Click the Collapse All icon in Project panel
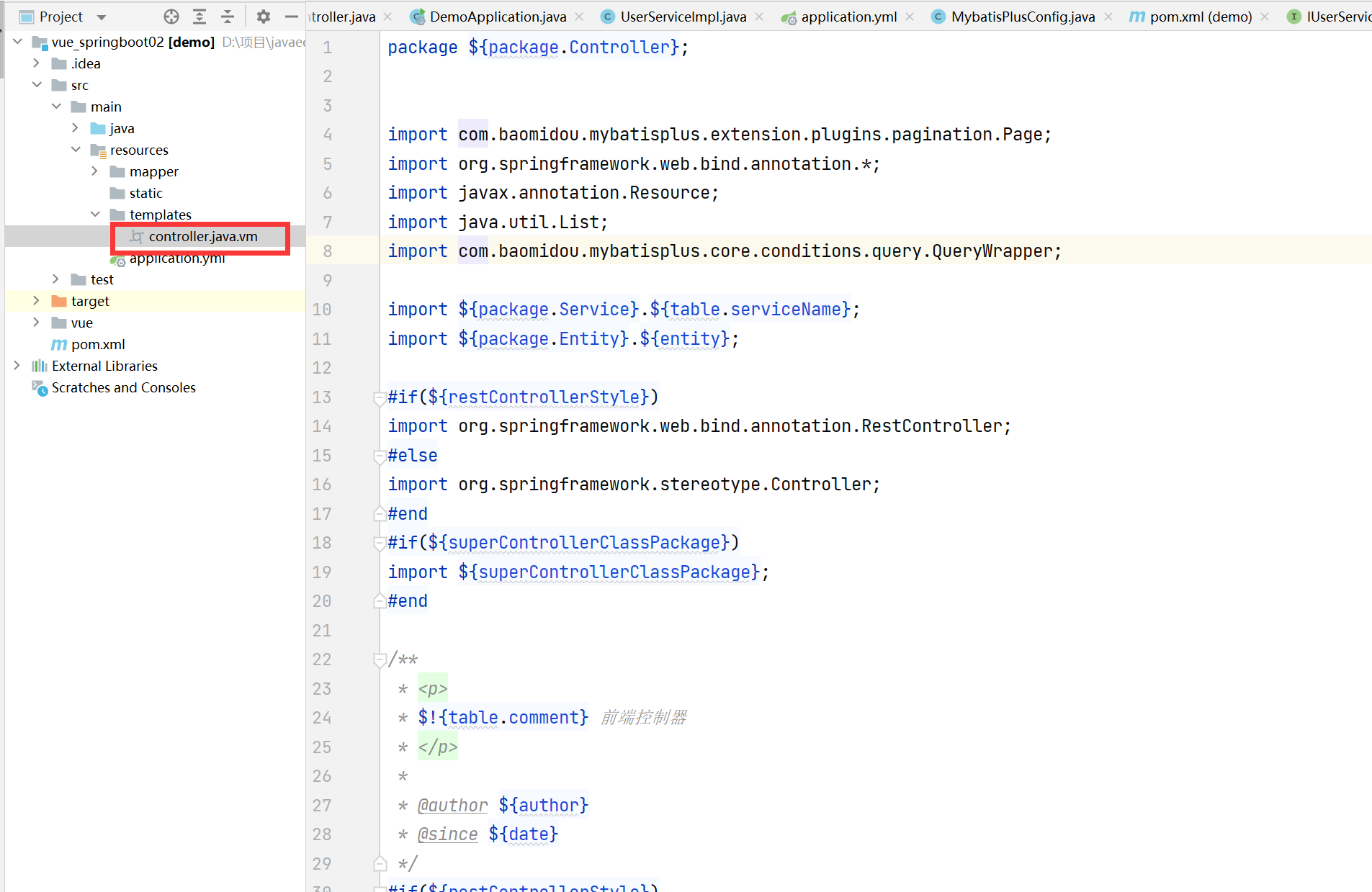 pyautogui.click(x=228, y=17)
